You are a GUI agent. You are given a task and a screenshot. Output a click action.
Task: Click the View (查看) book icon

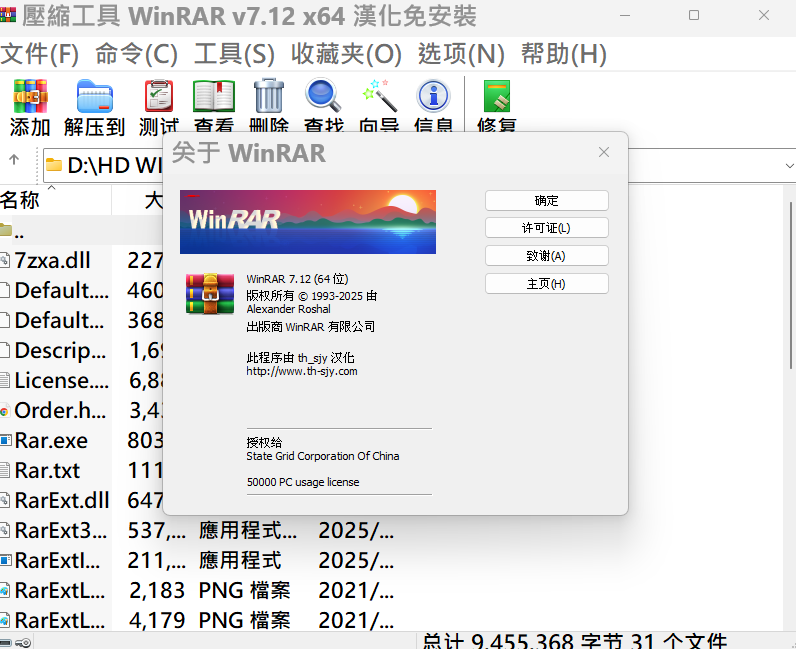[214, 96]
